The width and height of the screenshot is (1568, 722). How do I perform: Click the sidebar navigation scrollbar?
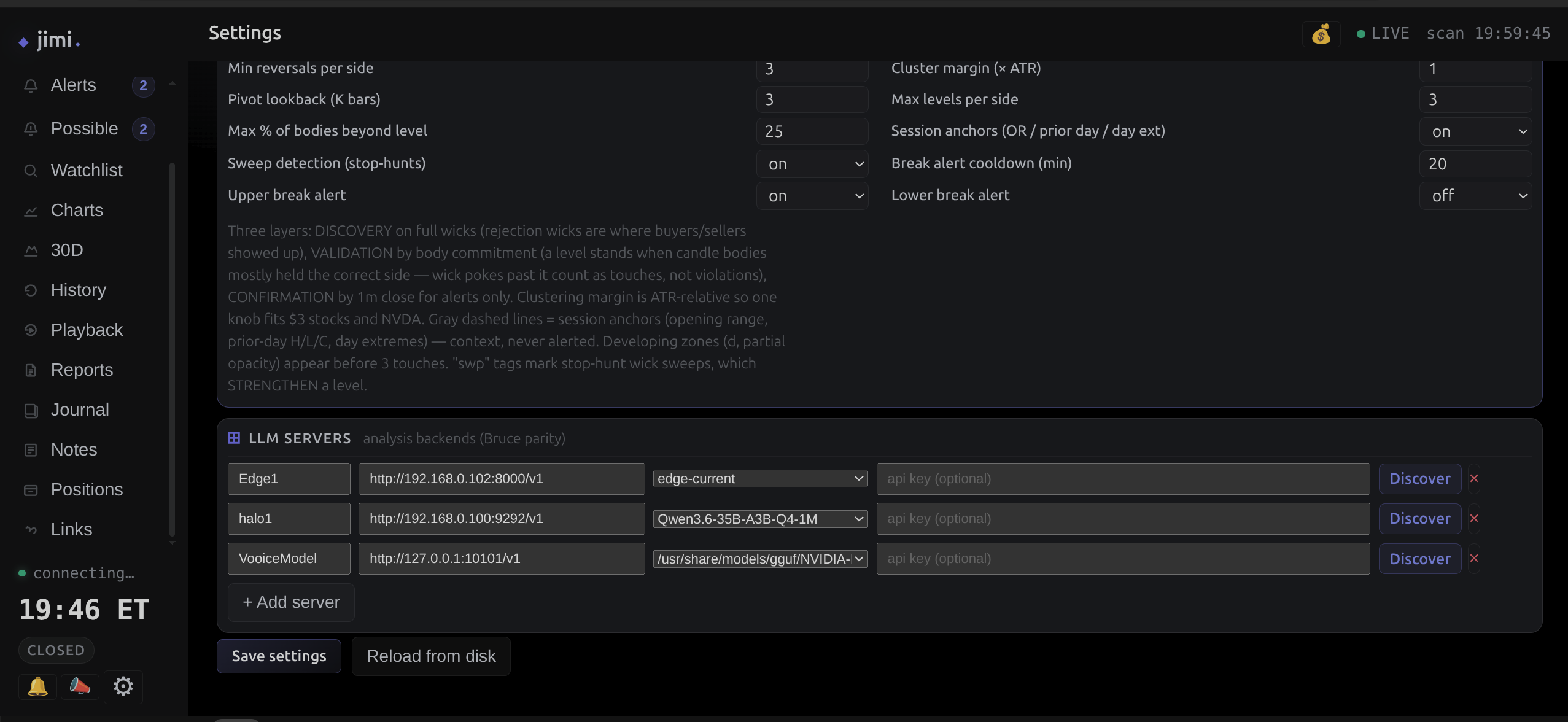coord(172,350)
